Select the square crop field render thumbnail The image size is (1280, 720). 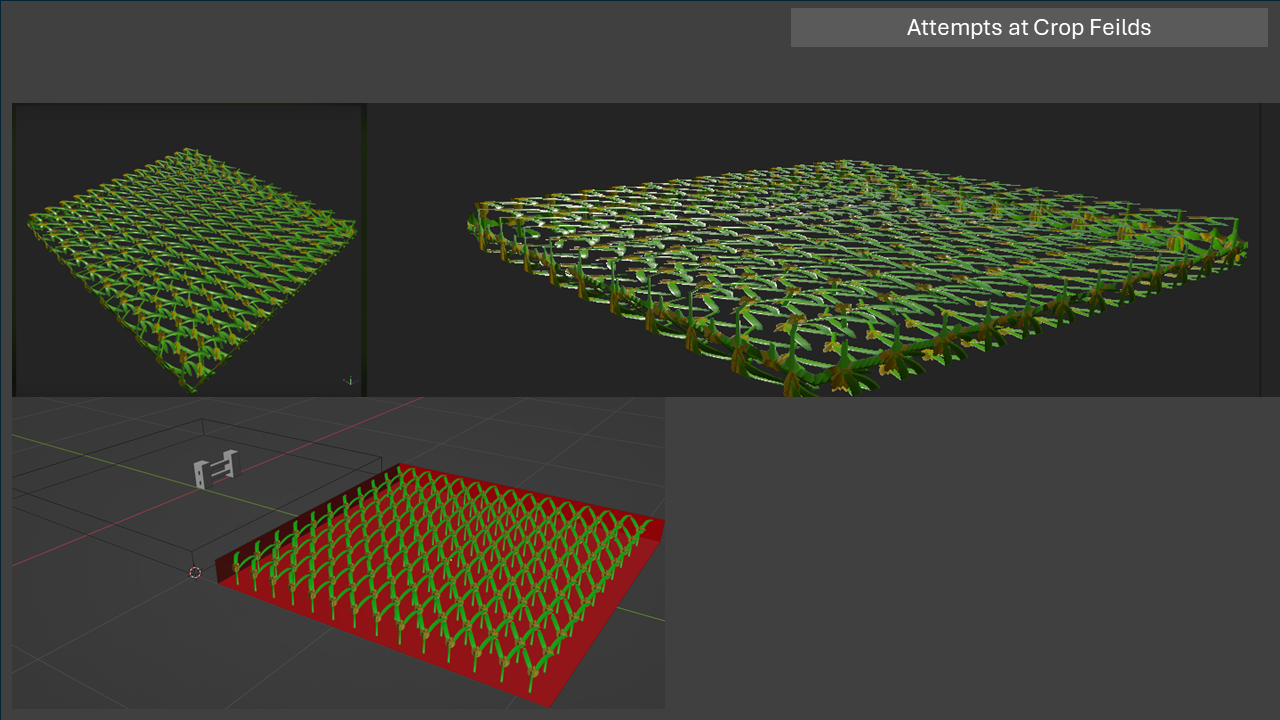click(x=189, y=250)
